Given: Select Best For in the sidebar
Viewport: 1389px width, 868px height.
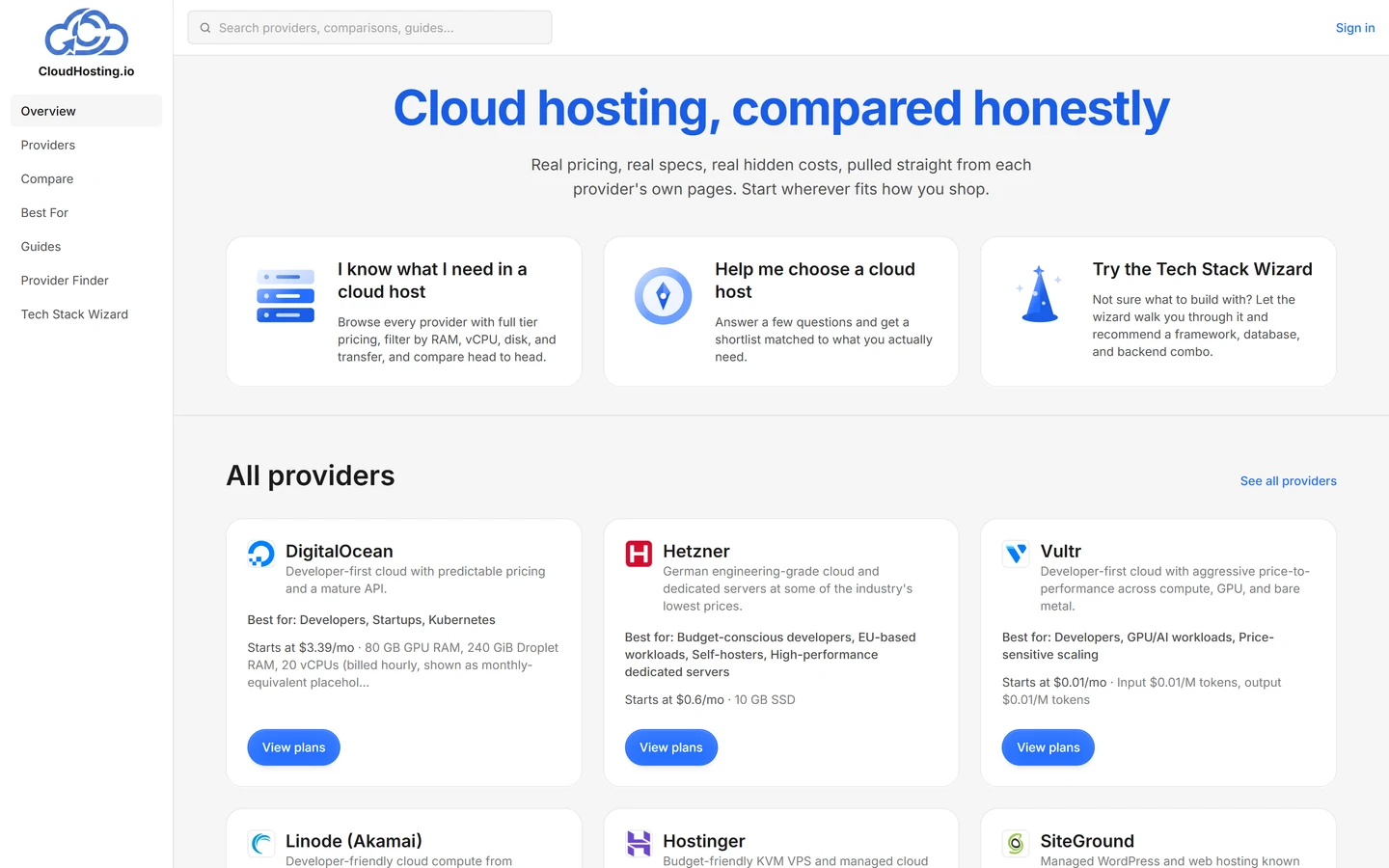Looking at the screenshot, I should [86, 212].
